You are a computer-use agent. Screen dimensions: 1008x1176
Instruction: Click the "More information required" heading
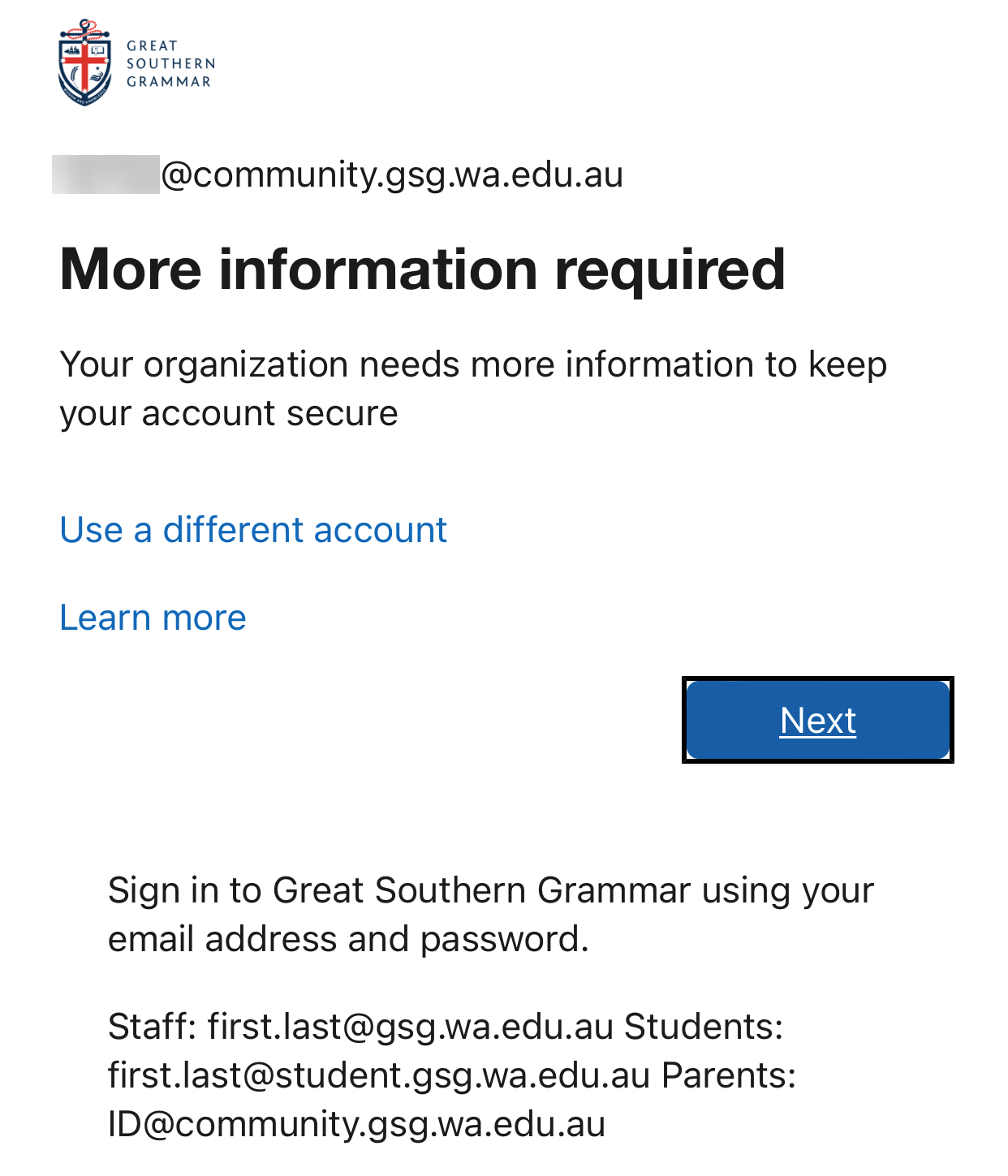click(422, 269)
